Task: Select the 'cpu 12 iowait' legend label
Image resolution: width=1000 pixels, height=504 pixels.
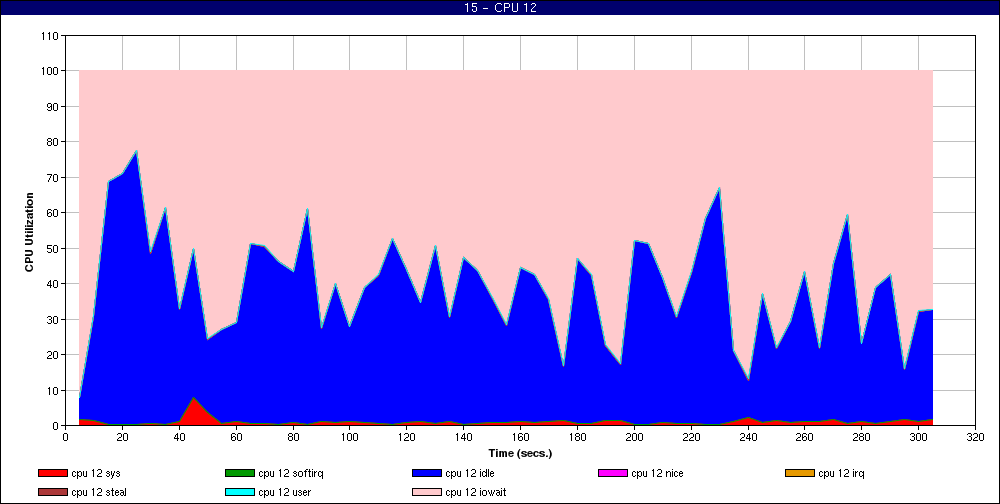Action: pos(476,493)
